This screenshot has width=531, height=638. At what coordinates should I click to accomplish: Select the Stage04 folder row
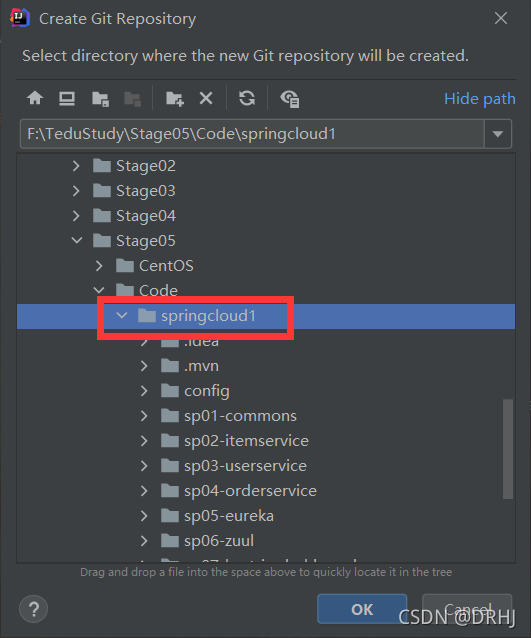[x=266, y=216]
